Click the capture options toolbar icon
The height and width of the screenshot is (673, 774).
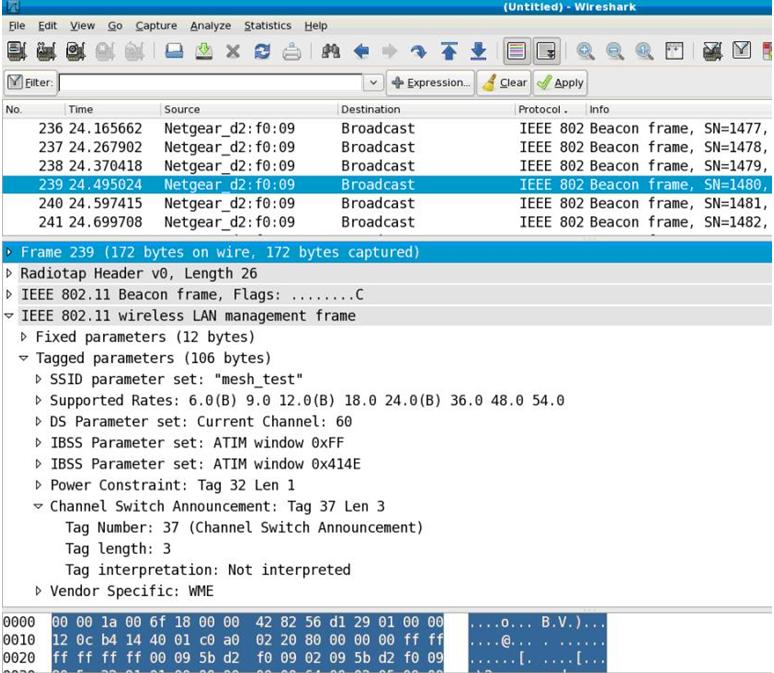pyautogui.click(x=46, y=51)
